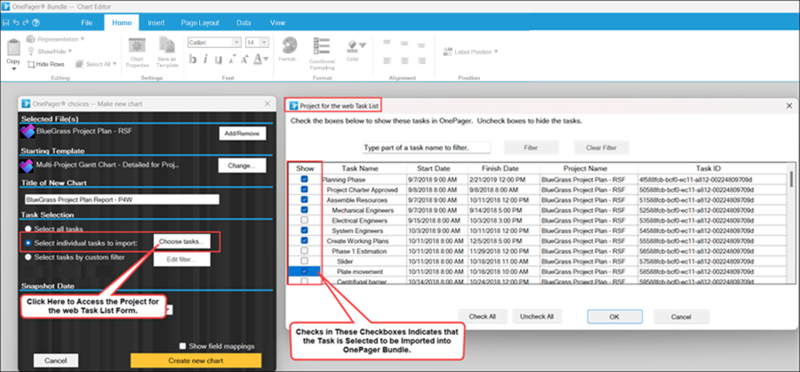Click the top-center alignment icon

tap(404, 43)
